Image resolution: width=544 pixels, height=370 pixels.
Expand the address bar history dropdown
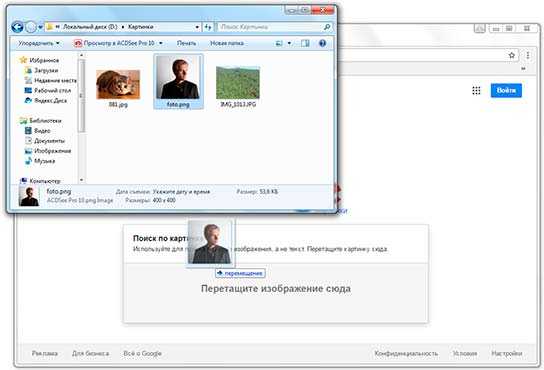coord(197,27)
